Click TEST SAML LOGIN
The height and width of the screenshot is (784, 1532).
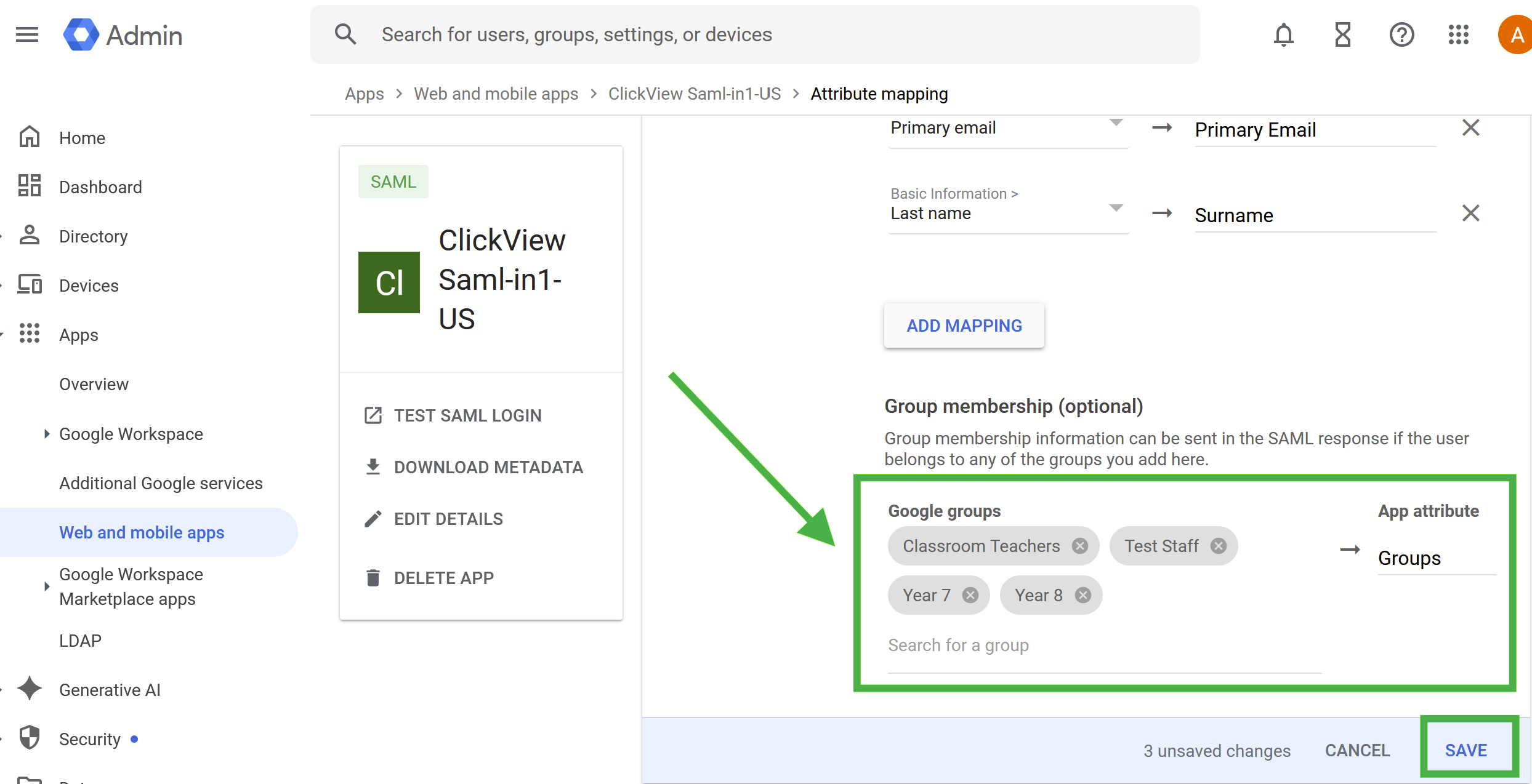[x=453, y=415]
